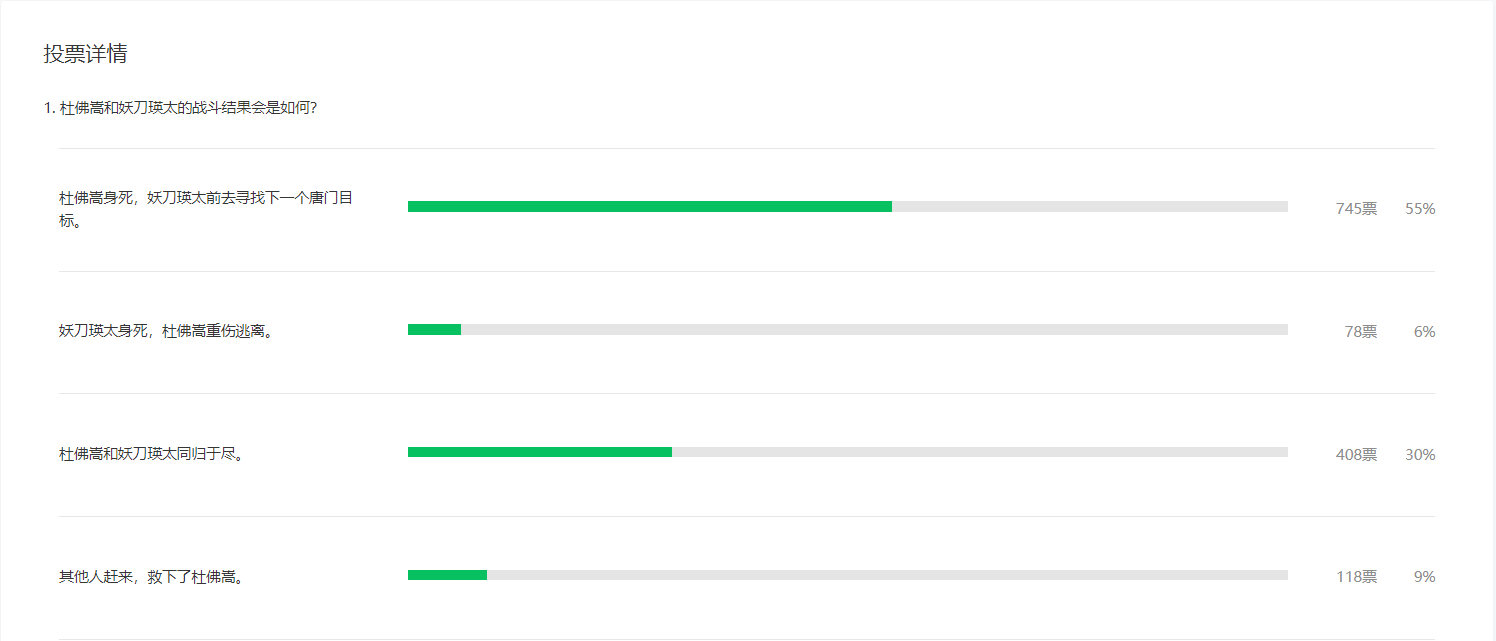Click the 118票 vote count
Viewport: 1496px width, 641px height.
coord(1356,577)
